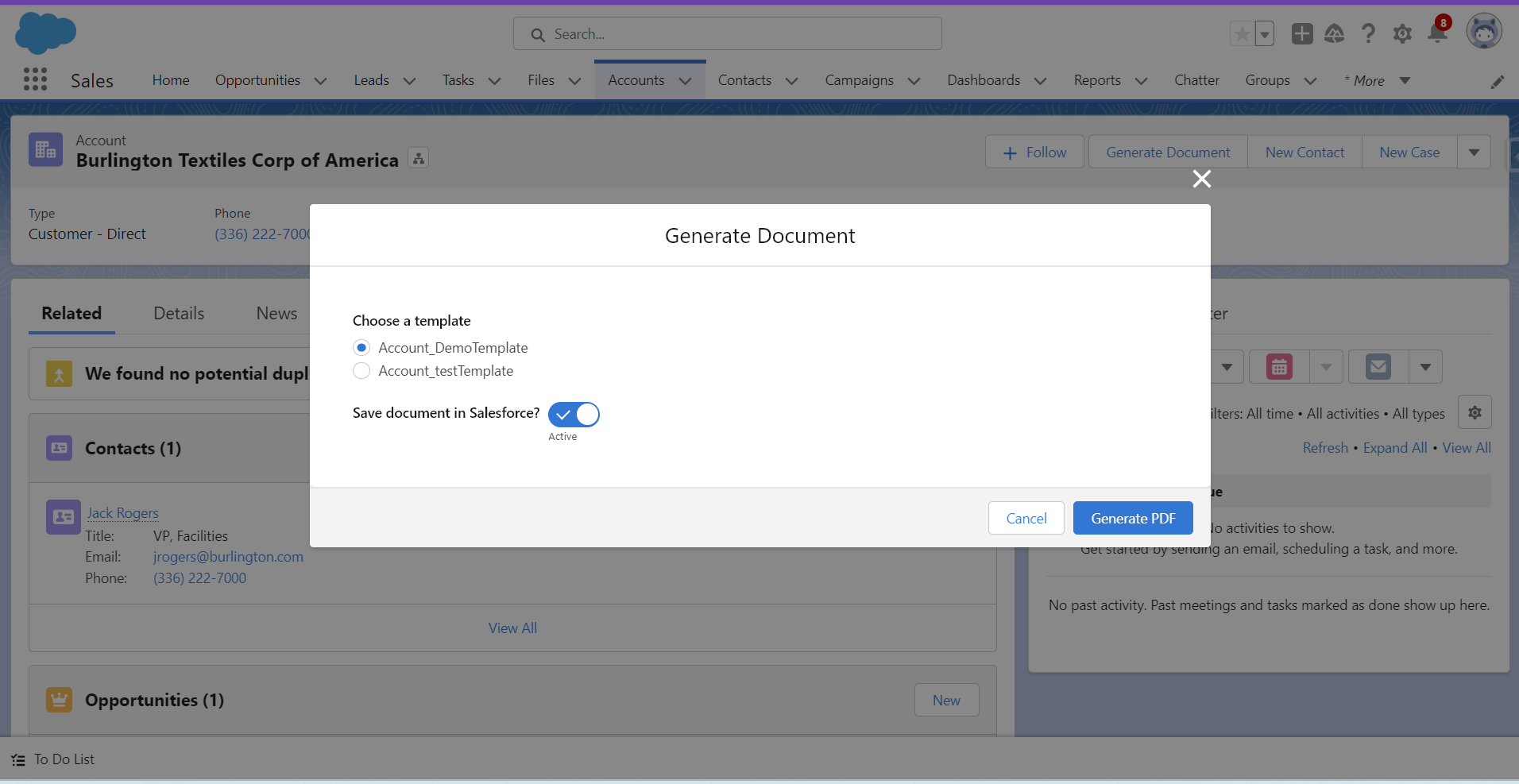Open activity timeline settings gear

pyautogui.click(x=1475, y=412)
